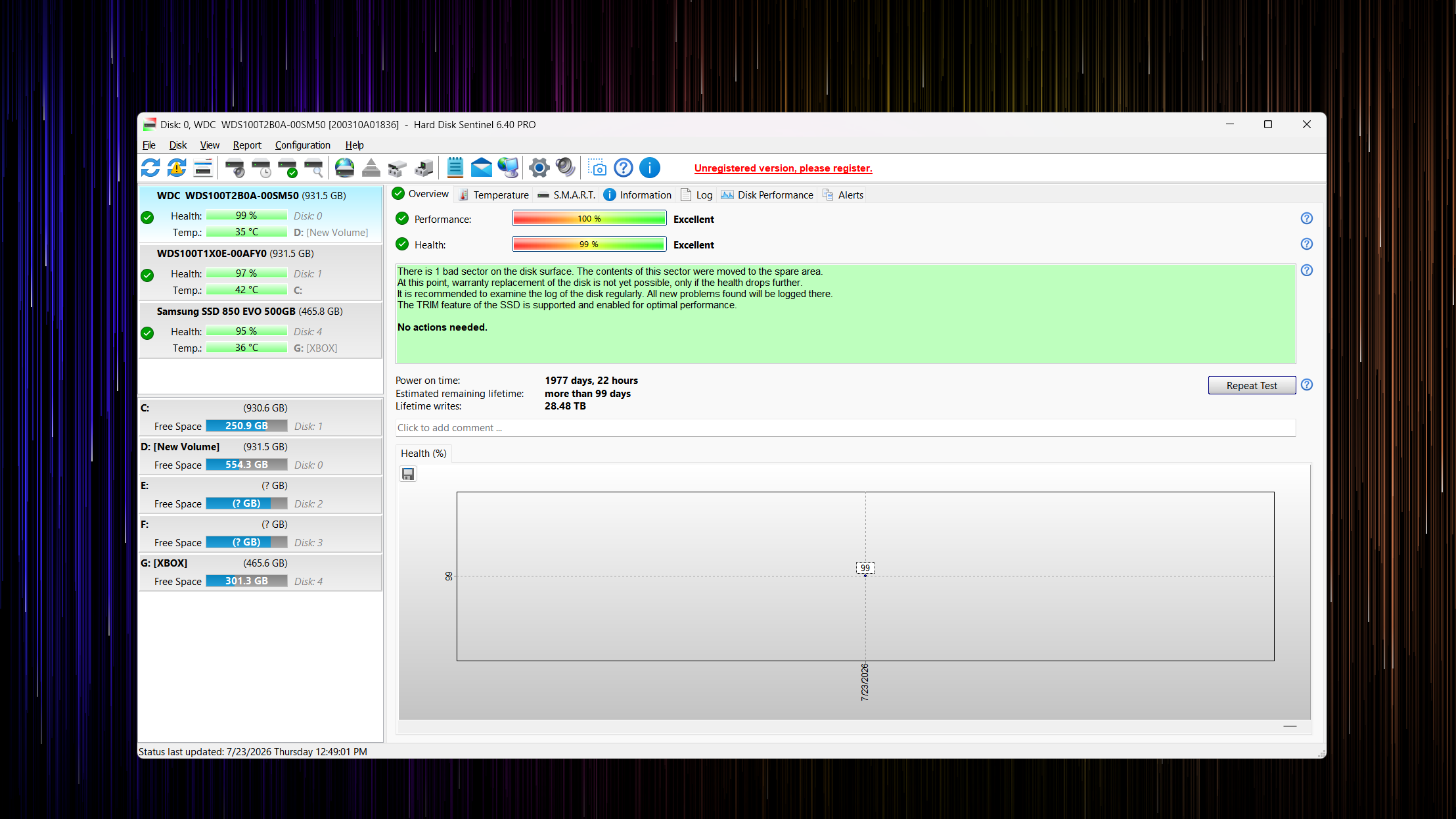This screenshot has width=1456, height=819.
Task: Start the disk noise test icon
Action: [x=235, y=168]
